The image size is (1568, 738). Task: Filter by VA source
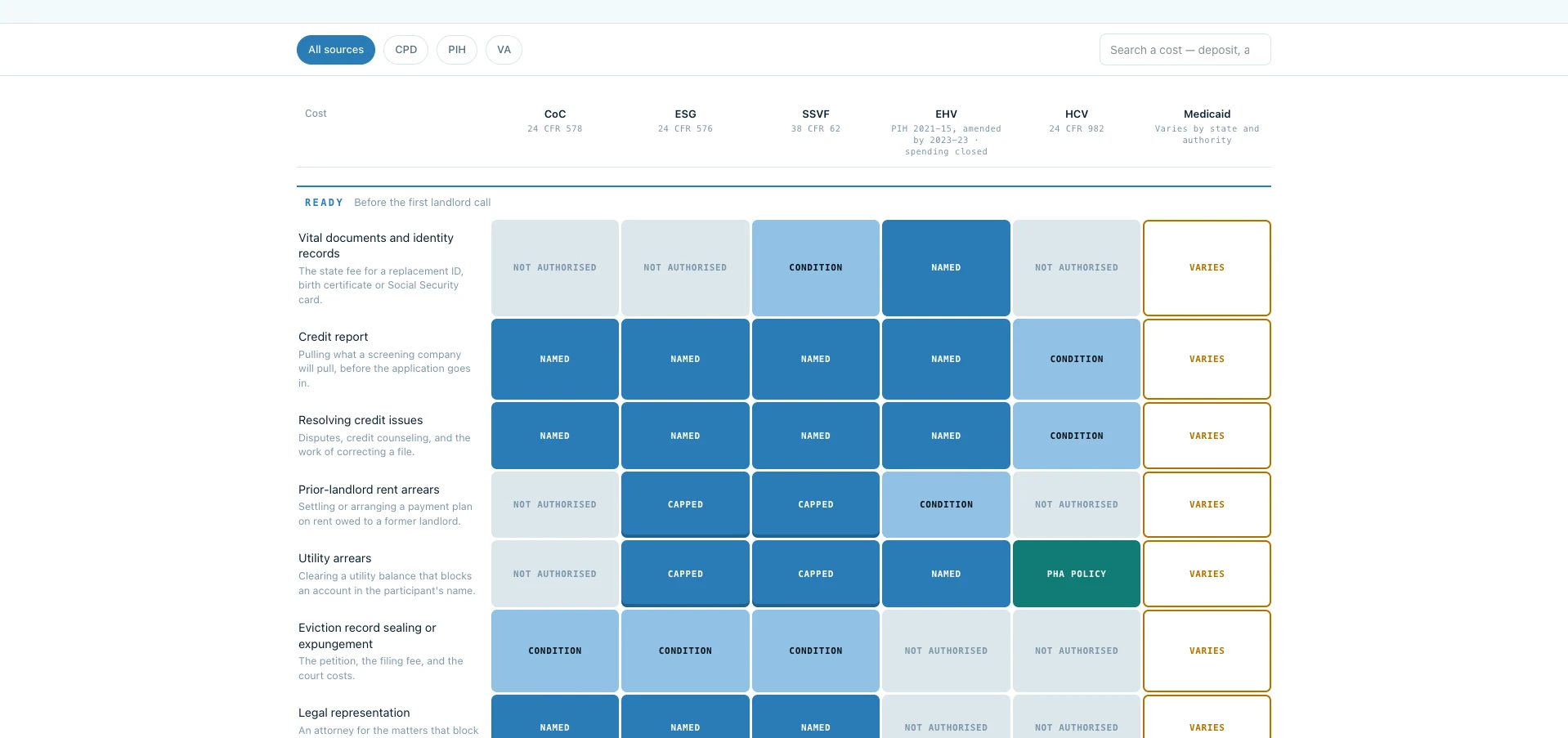pyautogui.click(x=504, y=50)
